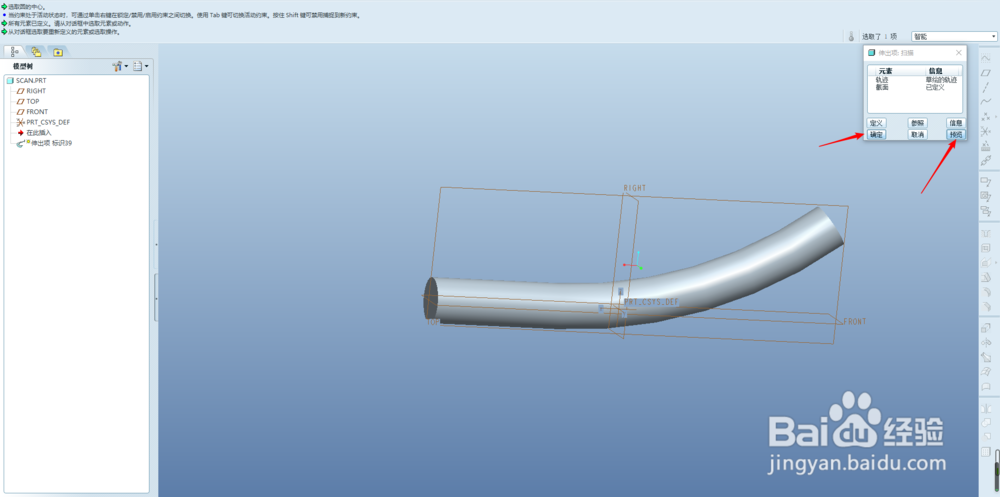This screenshot has height=497, width=1000.
Task: Open the model tree Show dropdown
Action: click(141, 66)
